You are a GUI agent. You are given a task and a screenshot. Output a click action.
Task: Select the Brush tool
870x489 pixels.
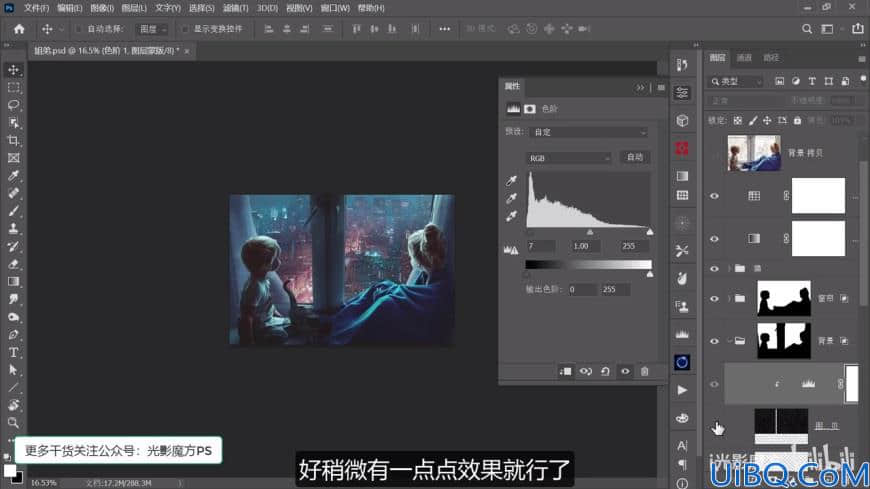tap(13, 211)
